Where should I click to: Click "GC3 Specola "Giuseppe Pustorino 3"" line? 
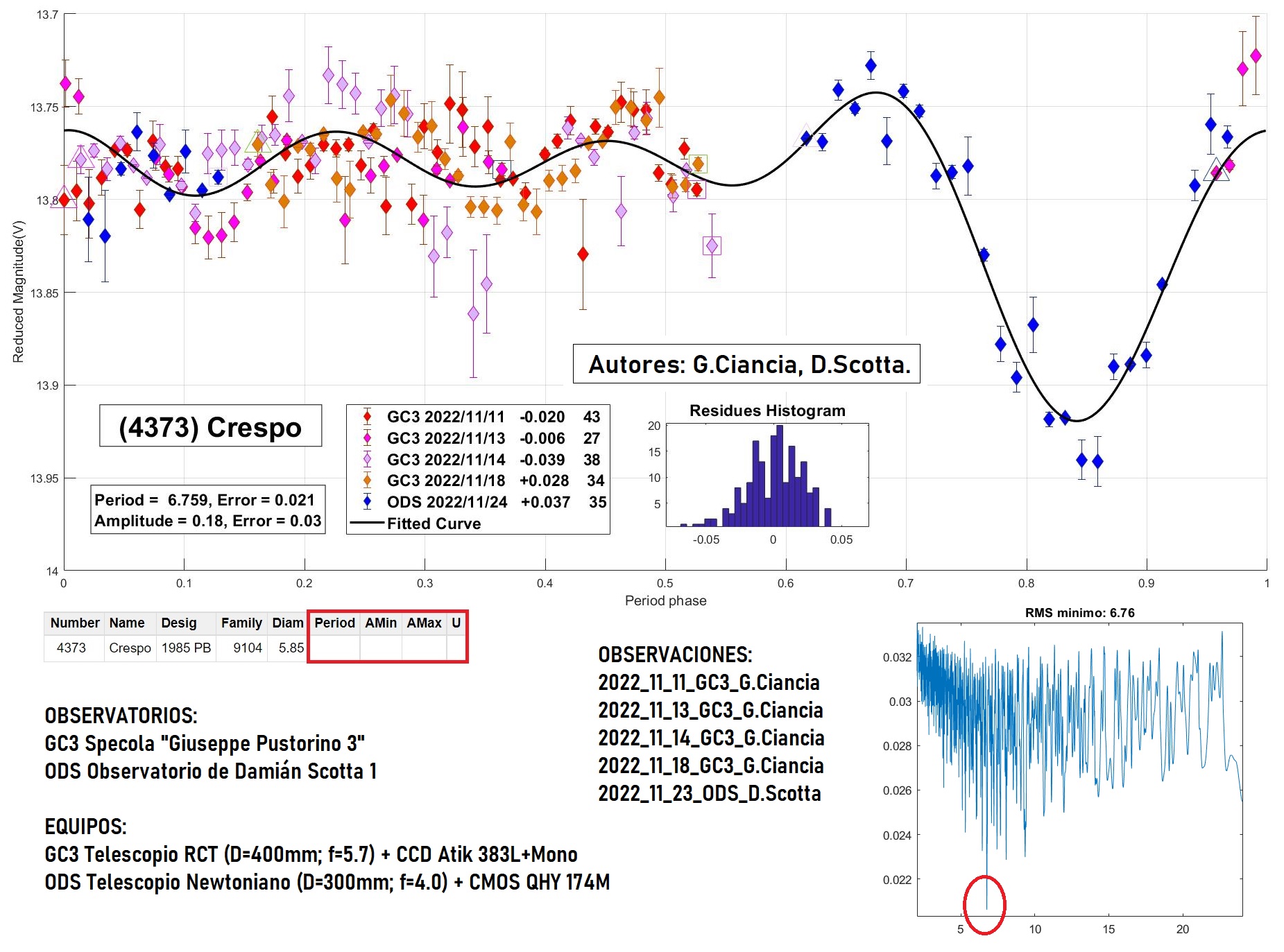[205, 743]
